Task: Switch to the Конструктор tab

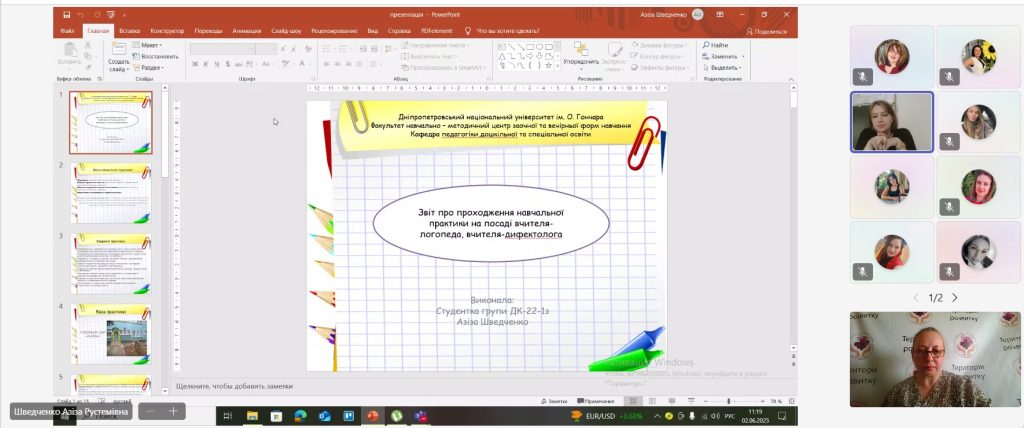Action: click(167, 31)
